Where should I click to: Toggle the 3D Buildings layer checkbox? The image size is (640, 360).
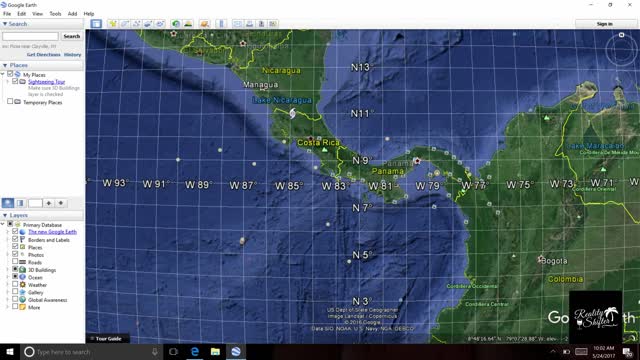tap(15, 269)
